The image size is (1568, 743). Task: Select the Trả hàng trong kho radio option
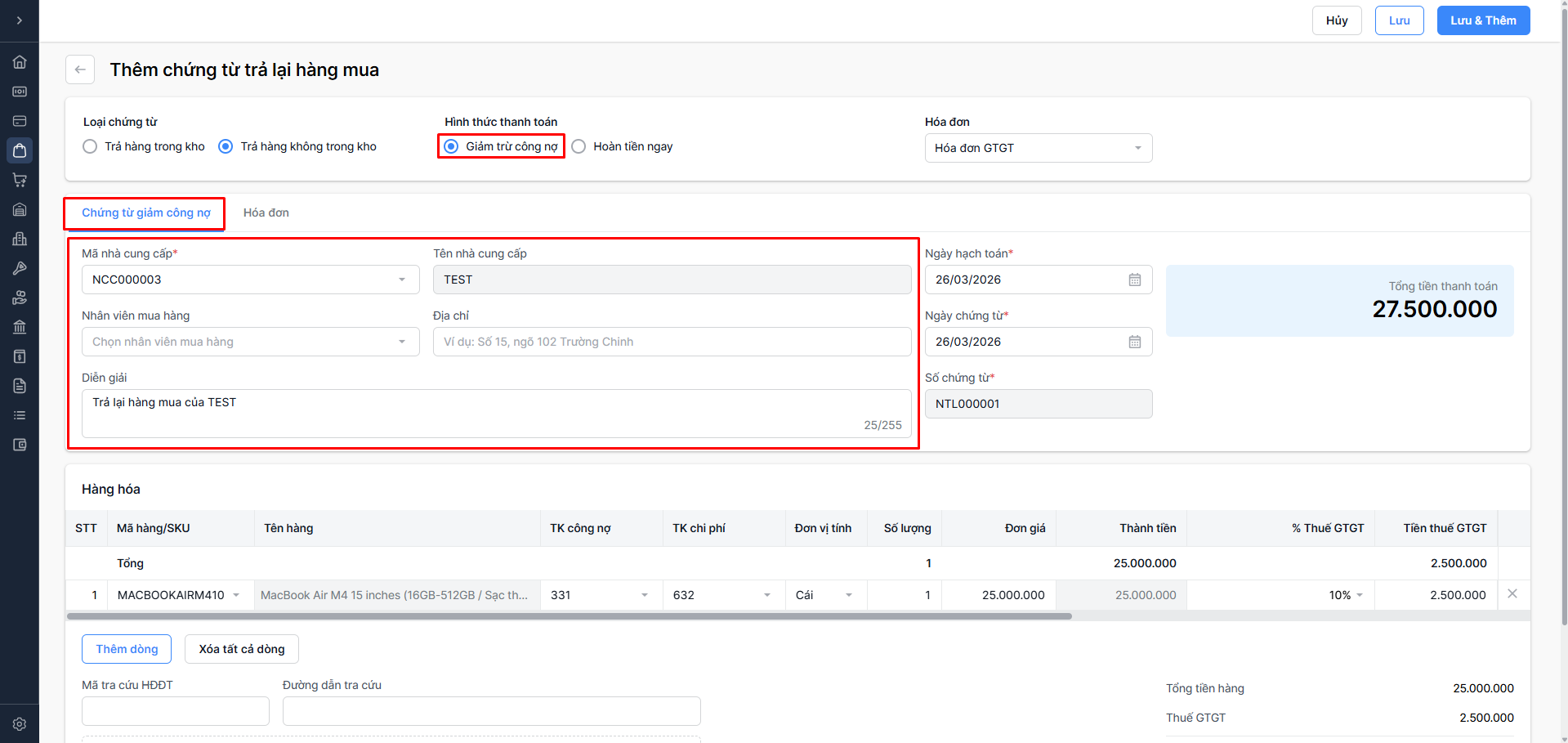(90, 146)
